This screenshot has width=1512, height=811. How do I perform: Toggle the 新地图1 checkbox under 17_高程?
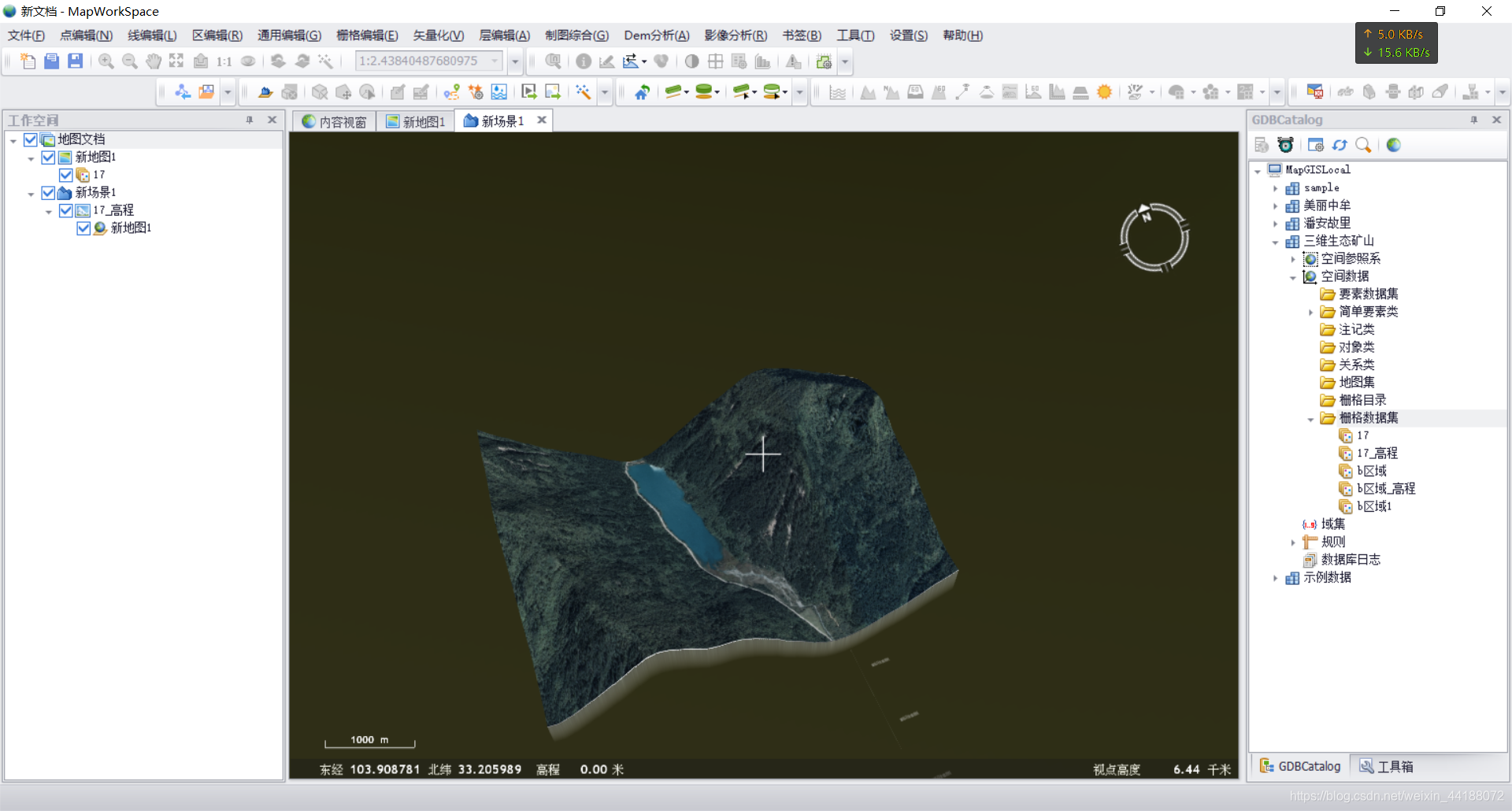pyautogui.click(x=83, y=228)
